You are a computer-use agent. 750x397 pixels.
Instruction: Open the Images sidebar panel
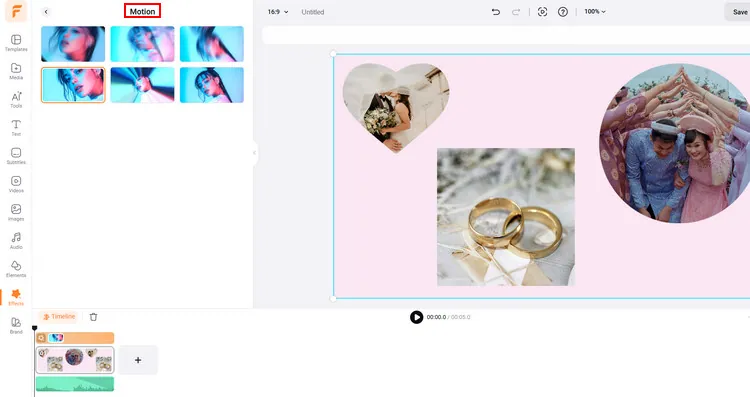16,212
